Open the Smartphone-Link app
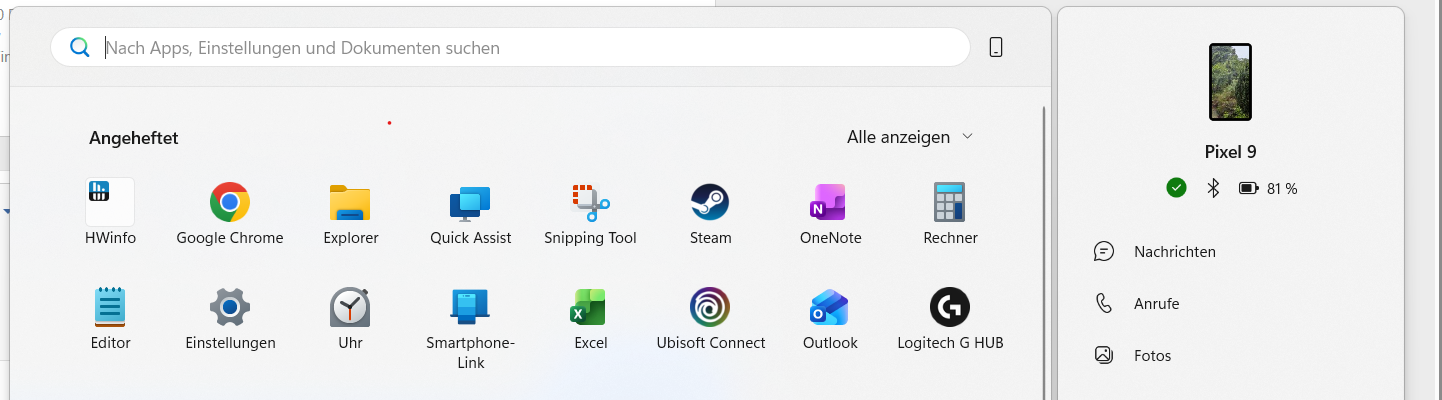The width and height of the screenshot is (1442, 400). coord(470,328)
